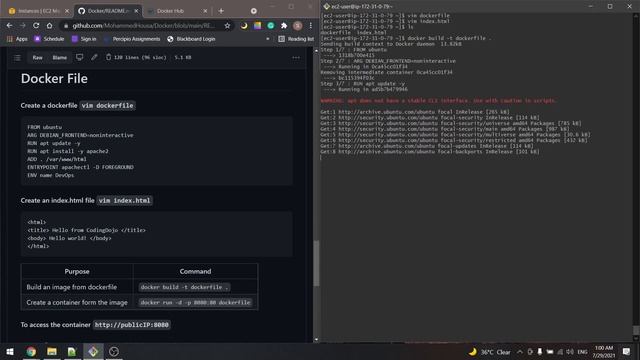
Task: Open the weather widget showing 36°C Clear
Action: point(490,352)
